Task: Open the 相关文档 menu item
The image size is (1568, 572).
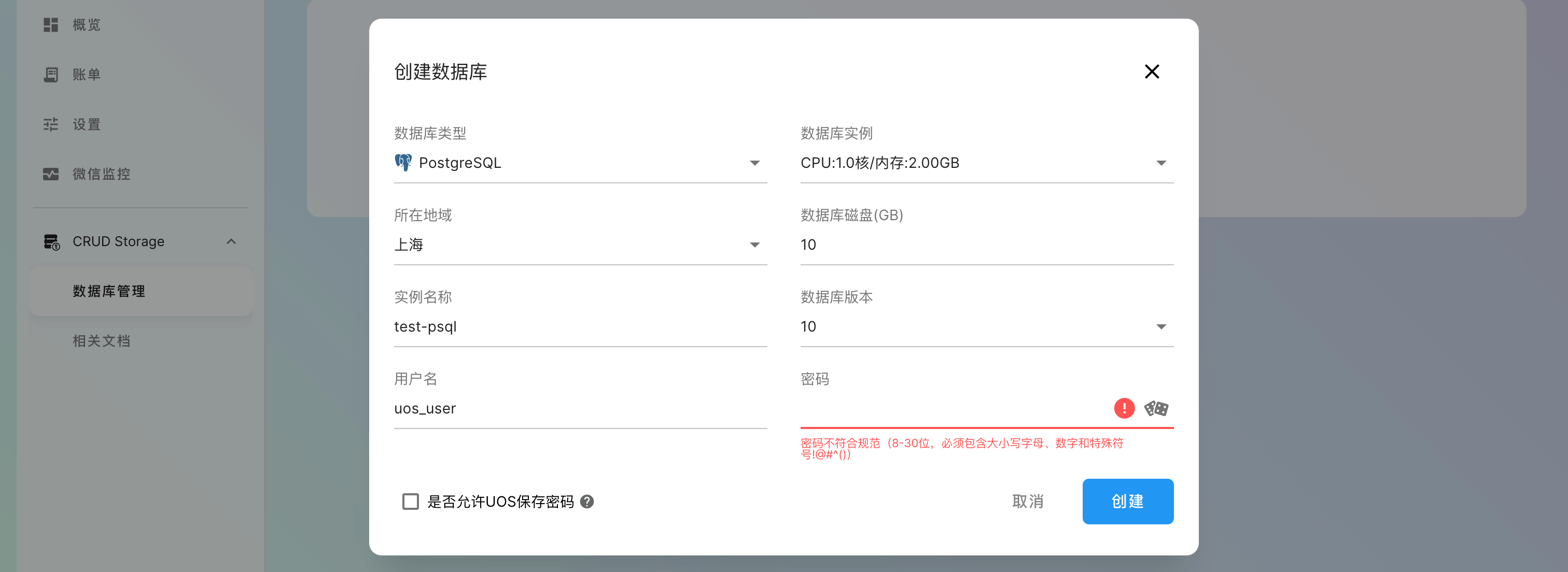Action: click(x=102, y=341)
